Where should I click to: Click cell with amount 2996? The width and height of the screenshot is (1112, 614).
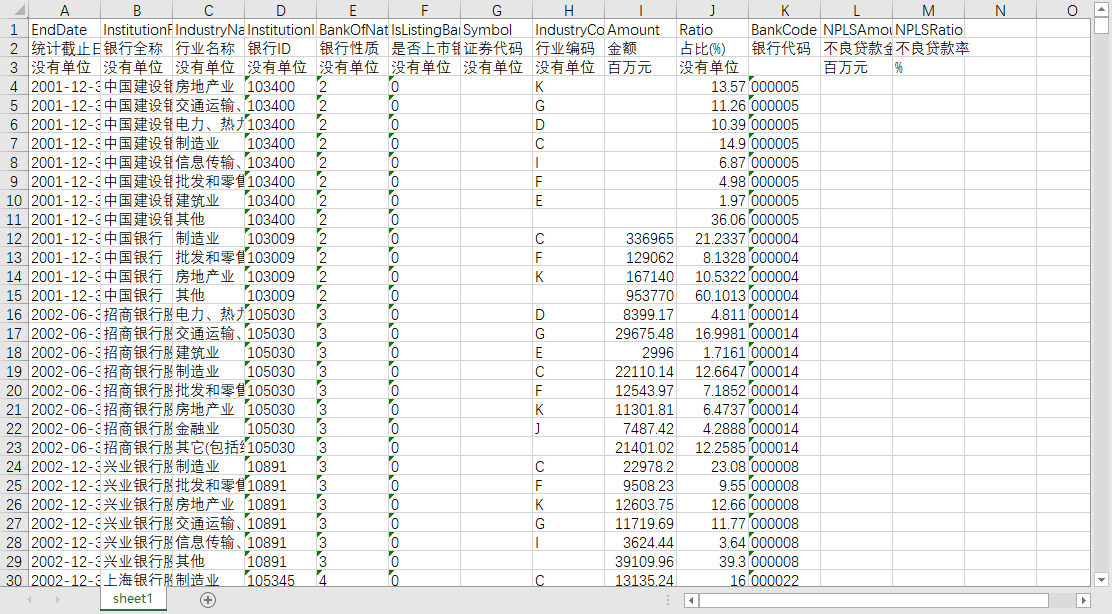(640, 353)
